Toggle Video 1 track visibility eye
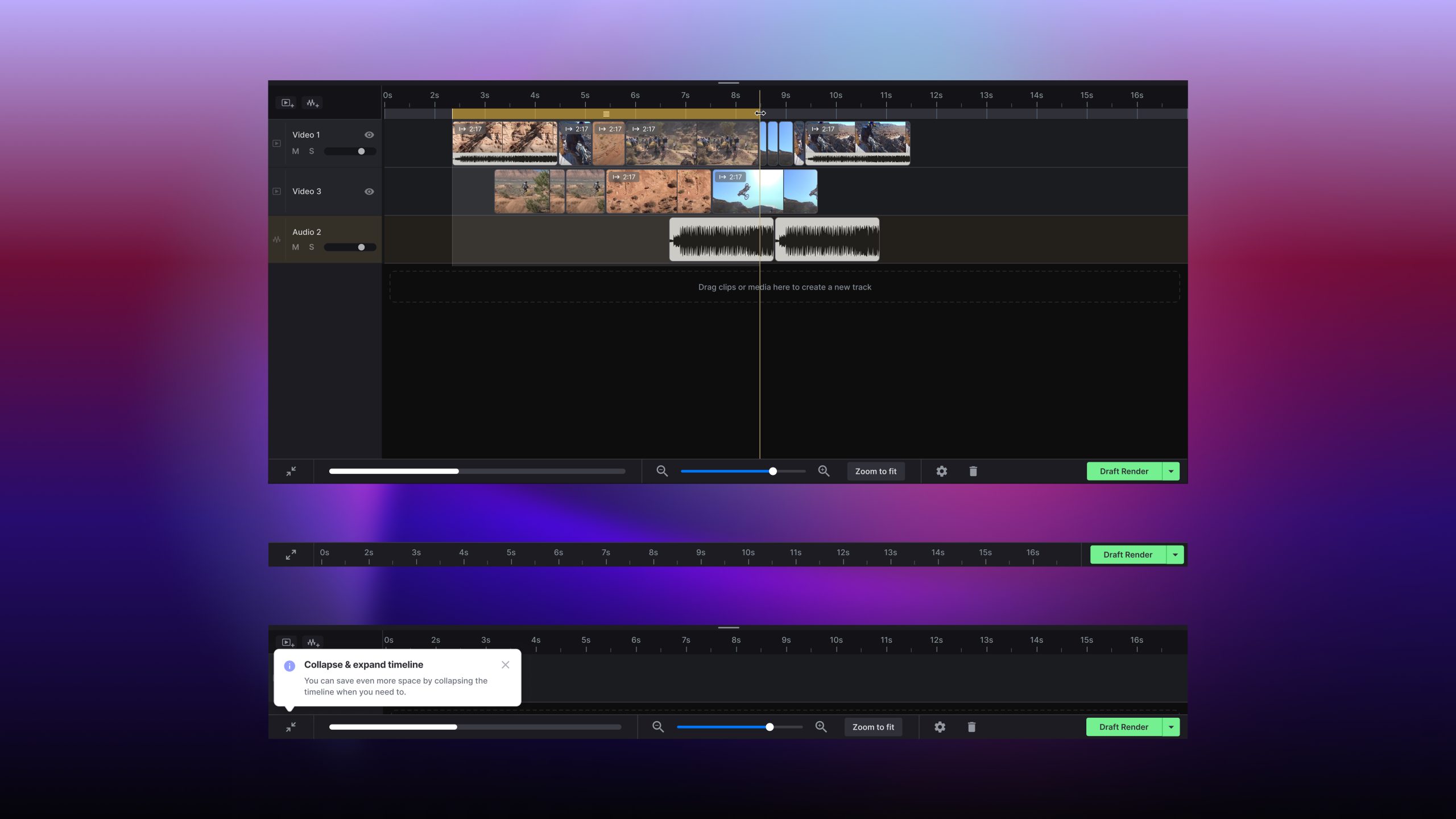Viewport: 1456px width, 819px height. click(x=369, y=135)
